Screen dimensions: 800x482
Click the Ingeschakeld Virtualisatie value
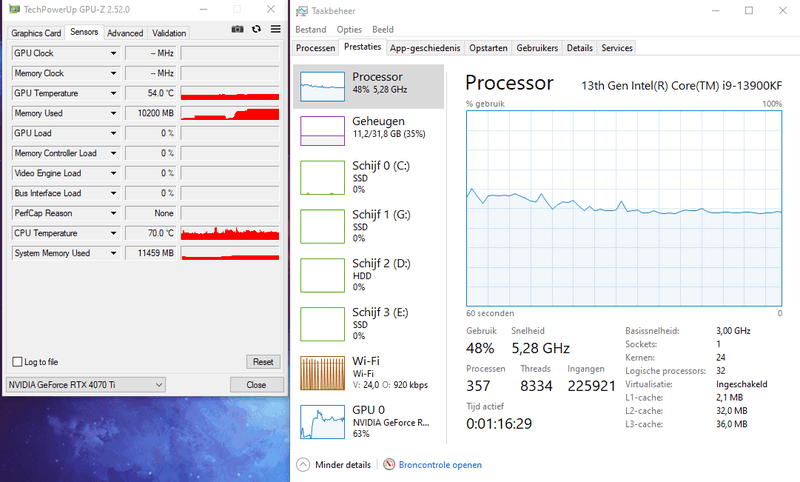[741, 384]
